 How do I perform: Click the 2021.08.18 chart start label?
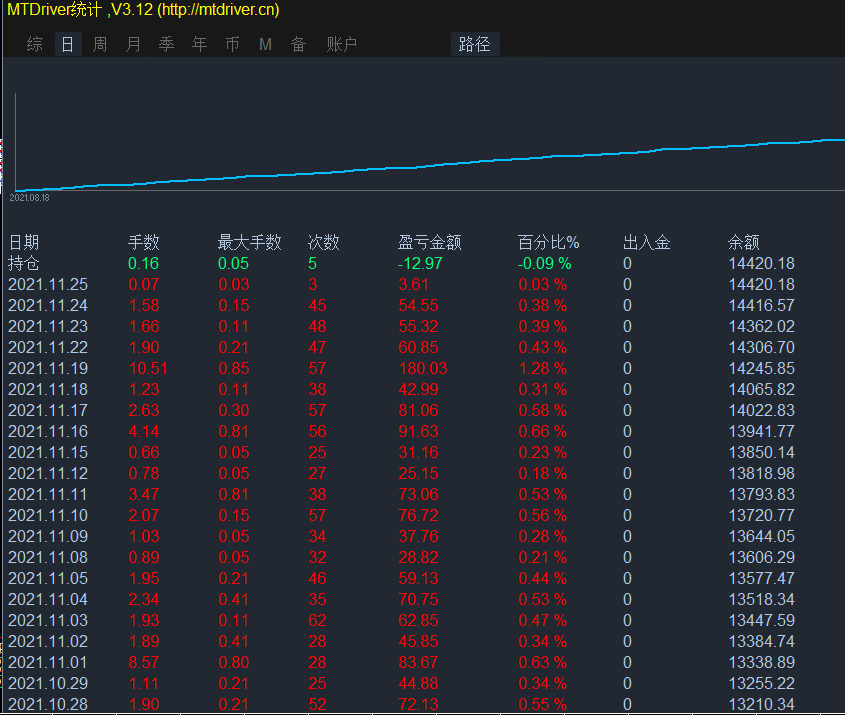[x=29, y=198]
